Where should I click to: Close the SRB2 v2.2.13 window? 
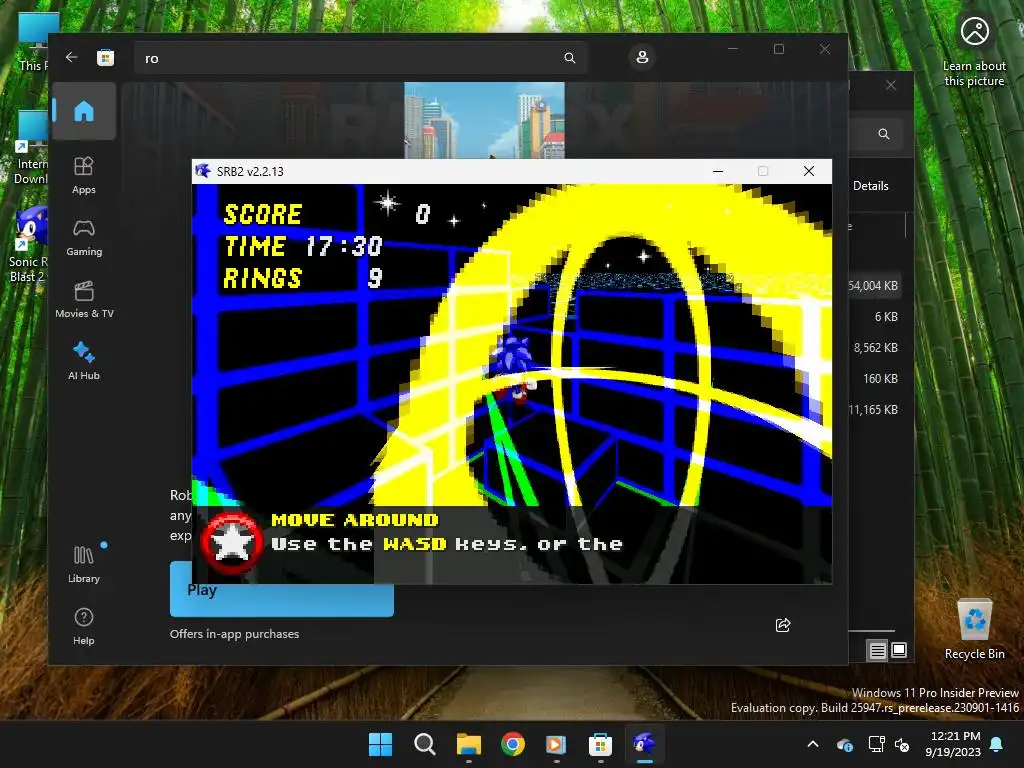808,171
